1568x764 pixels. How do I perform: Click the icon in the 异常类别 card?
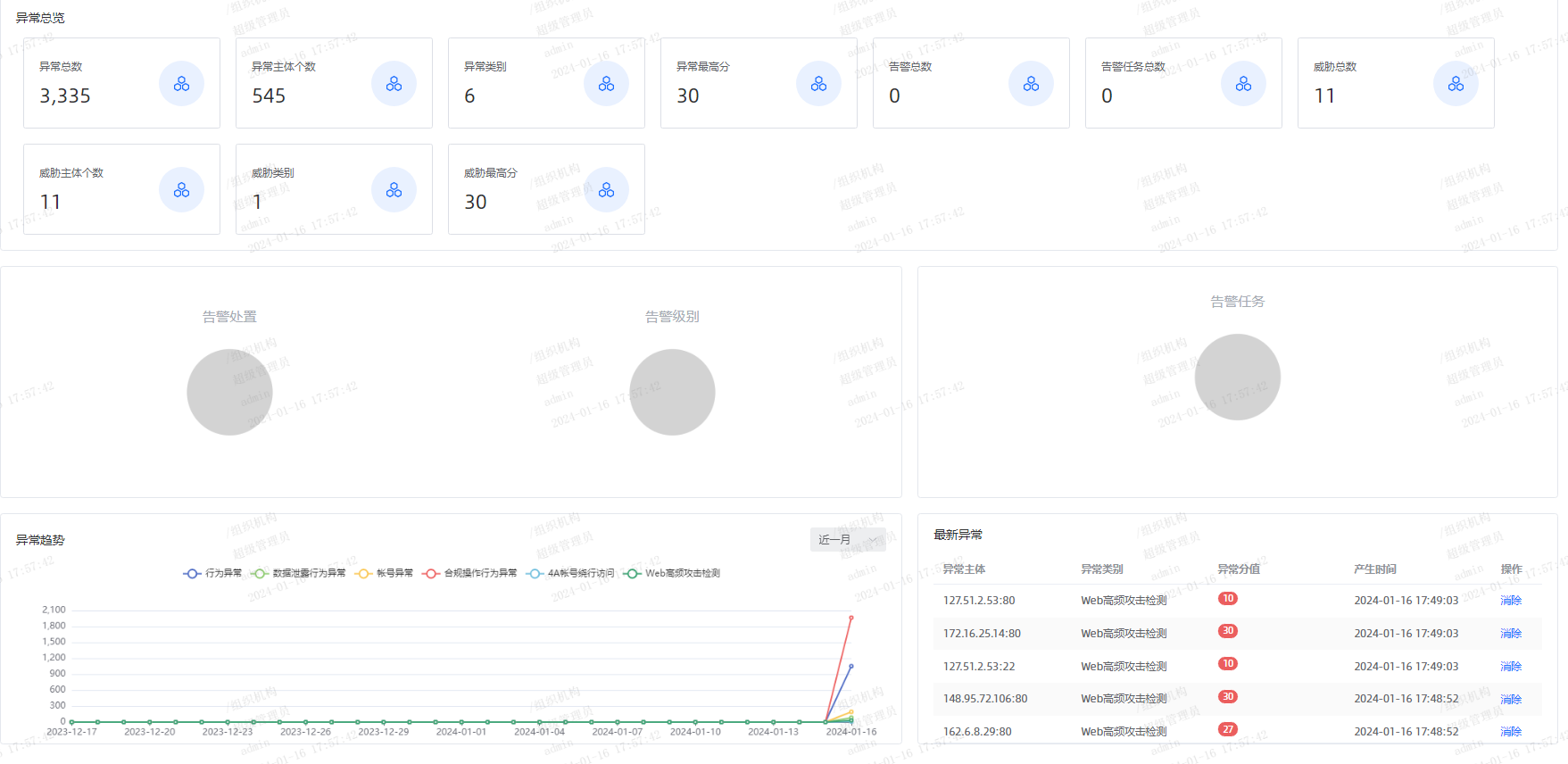(606, 84)
